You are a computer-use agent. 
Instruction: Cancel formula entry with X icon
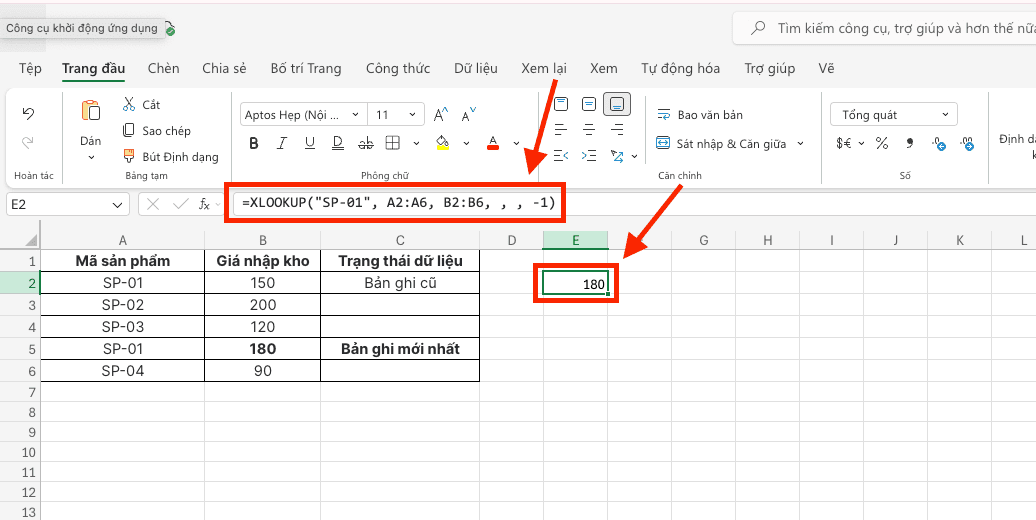(x=153, y=204)
